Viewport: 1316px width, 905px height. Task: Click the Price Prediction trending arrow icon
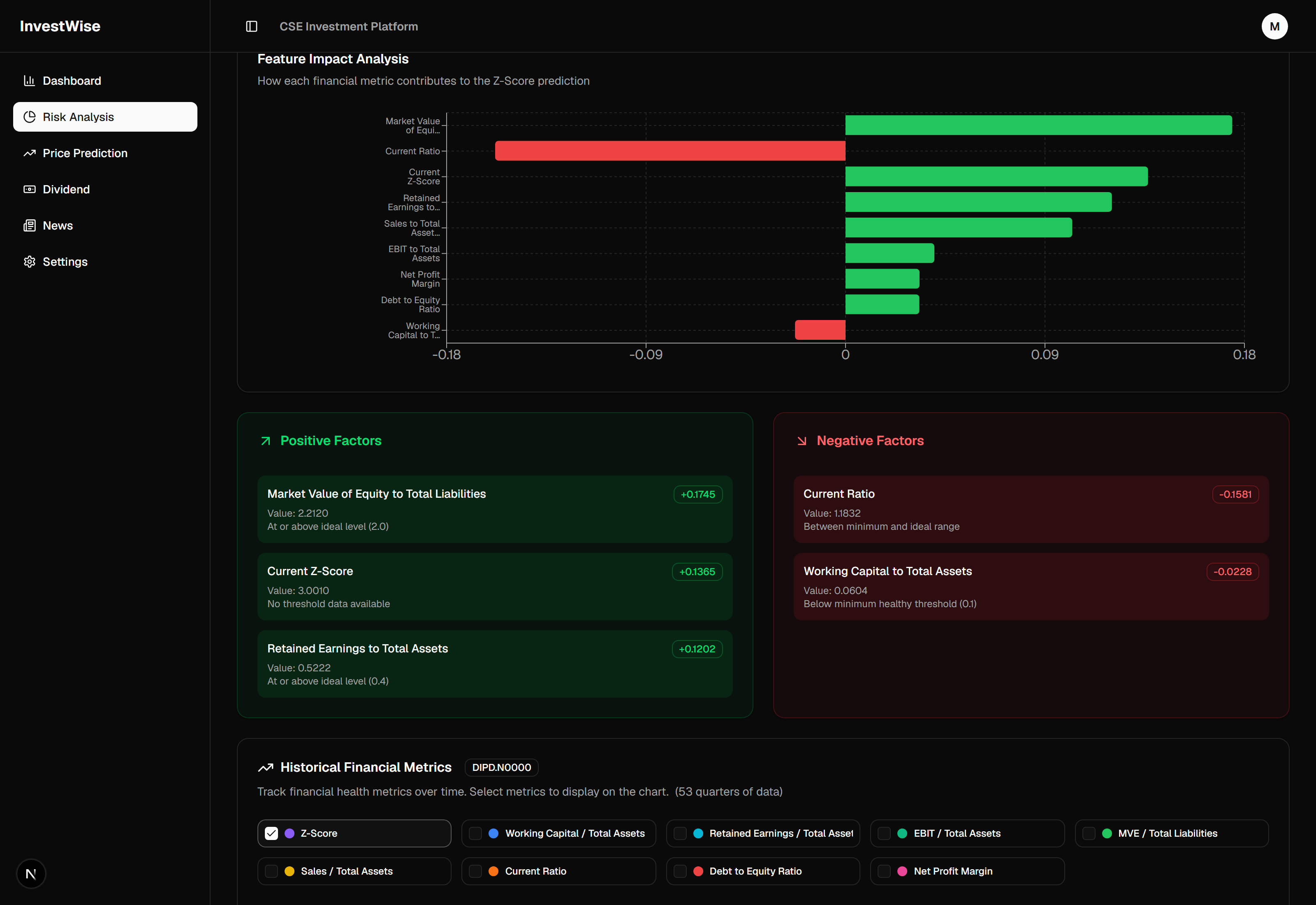30,153
